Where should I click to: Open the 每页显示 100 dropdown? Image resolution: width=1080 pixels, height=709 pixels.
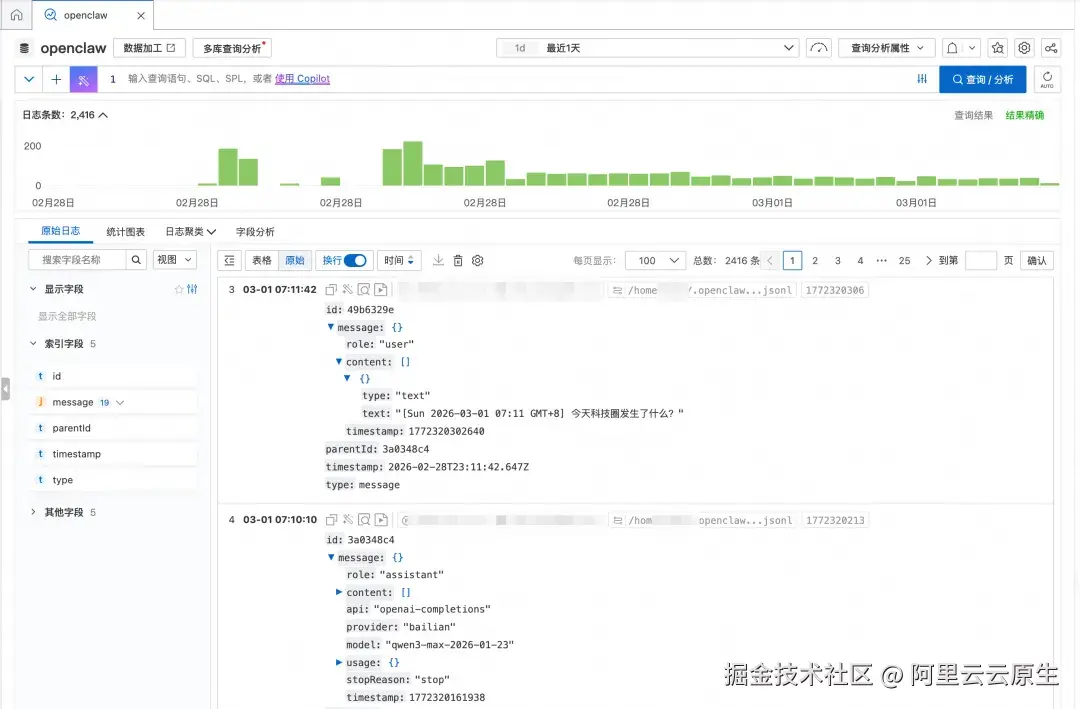tap(656, 260)
